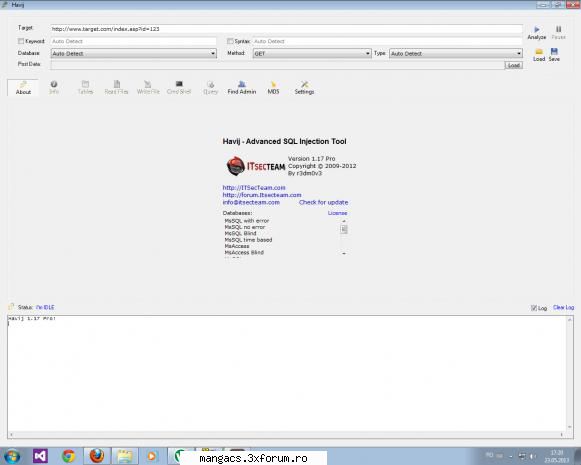
Task: Open Firefox from the taskbar
Action: pos(96,456)
